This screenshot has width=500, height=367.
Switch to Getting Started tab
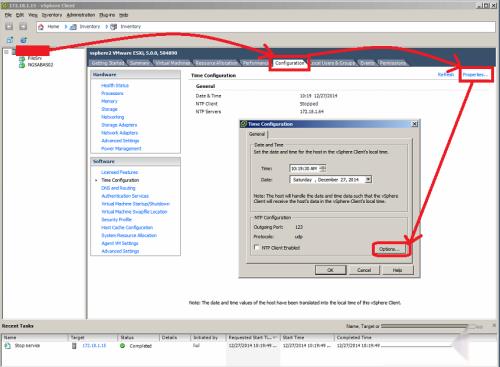tap(107, 63)
